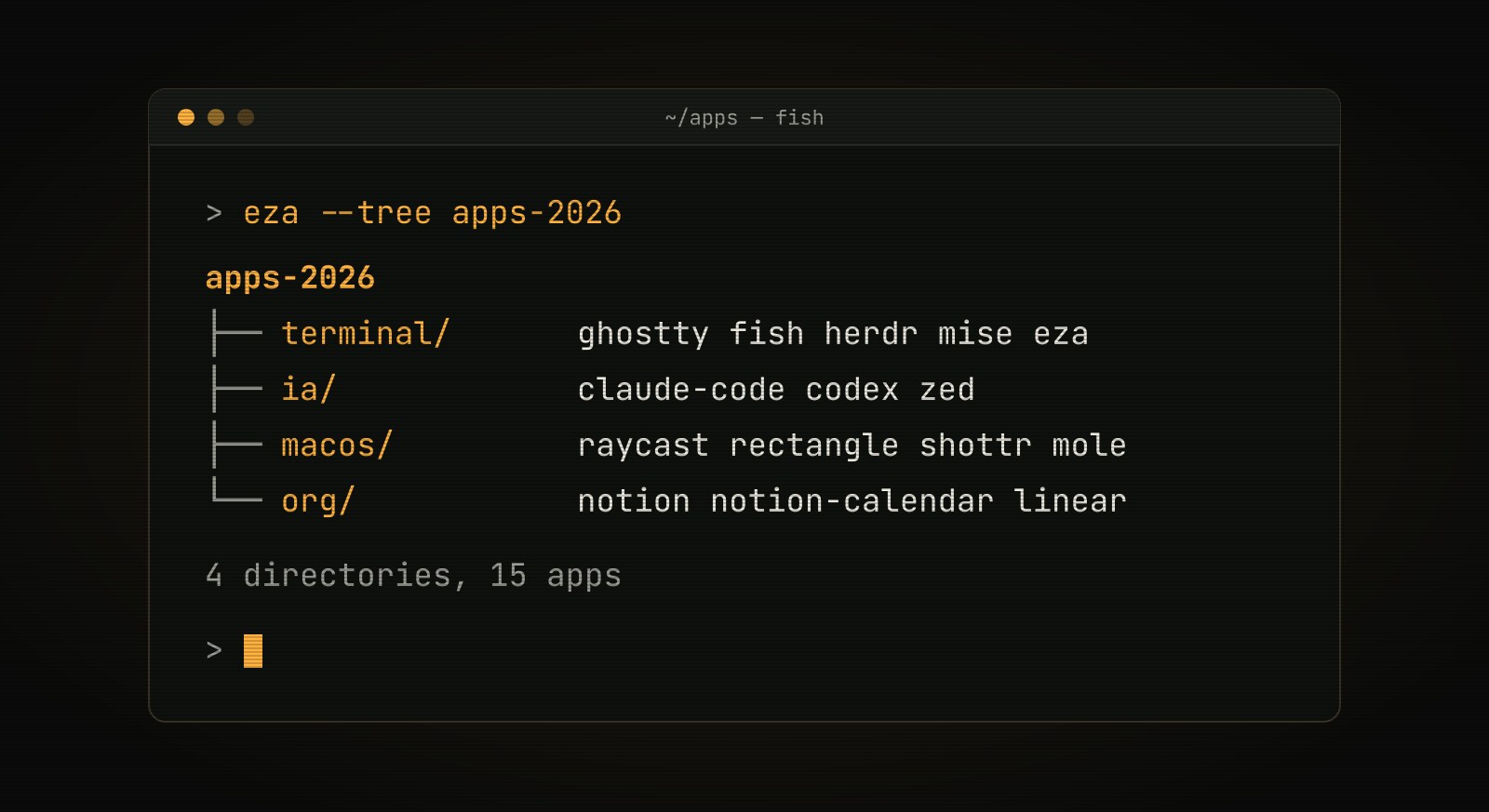Click the window title '~/apps — fish'

click(x=744, y=118)
